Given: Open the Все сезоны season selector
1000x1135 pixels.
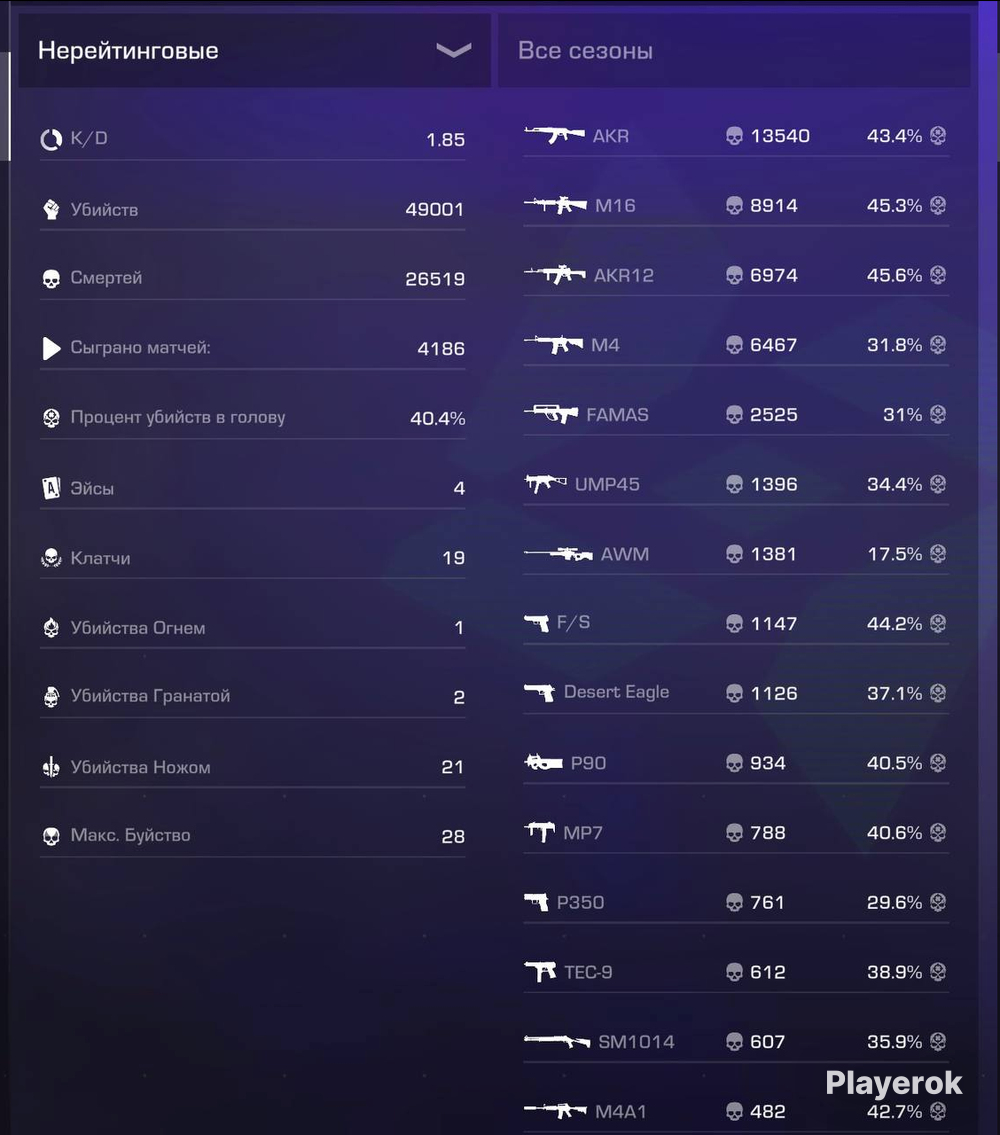Looking at the screenshot, I should [734, 51].
